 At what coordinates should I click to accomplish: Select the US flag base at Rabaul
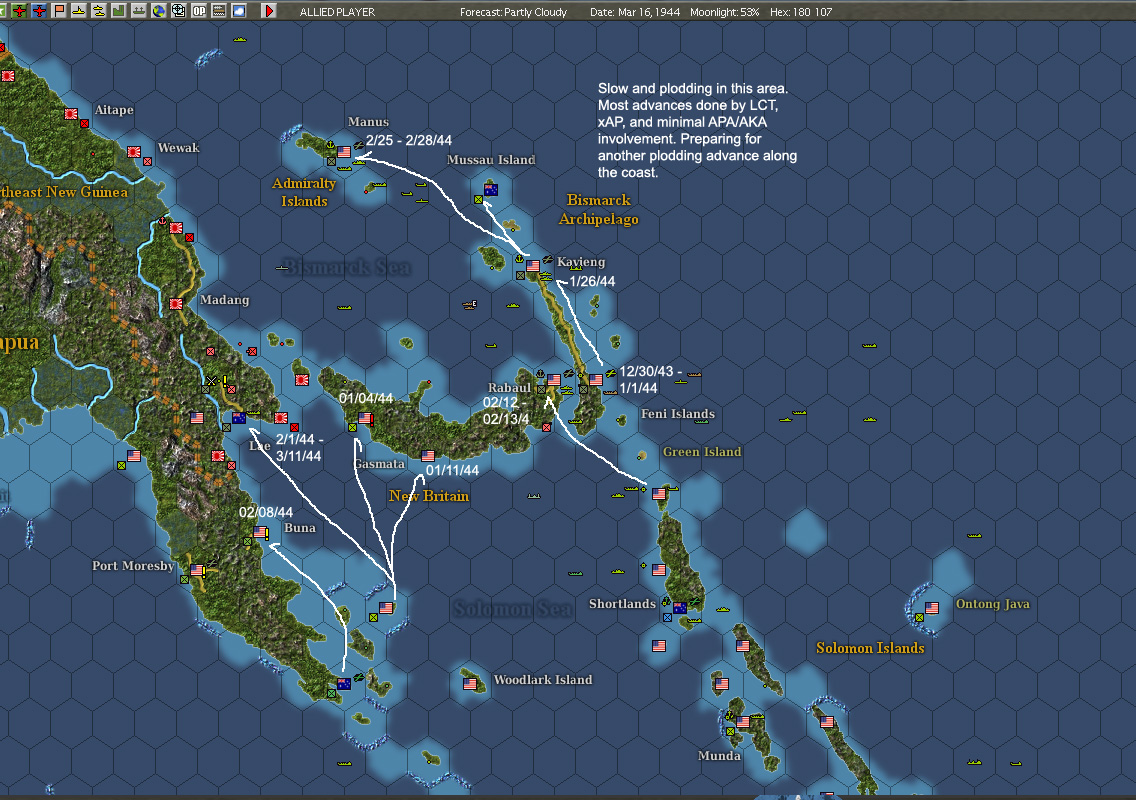554,380
